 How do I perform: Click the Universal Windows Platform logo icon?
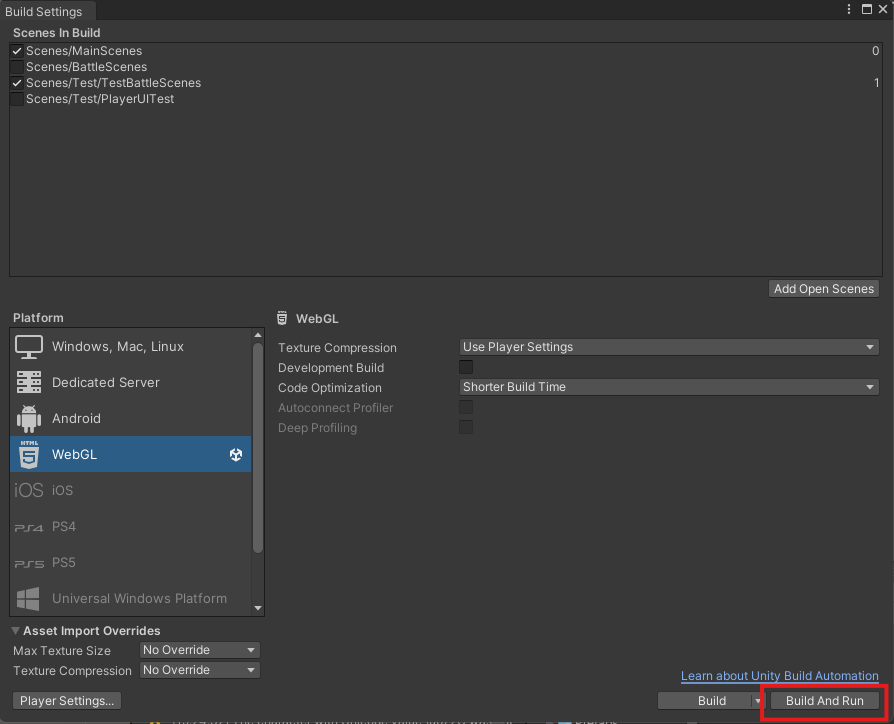(28, 599)
